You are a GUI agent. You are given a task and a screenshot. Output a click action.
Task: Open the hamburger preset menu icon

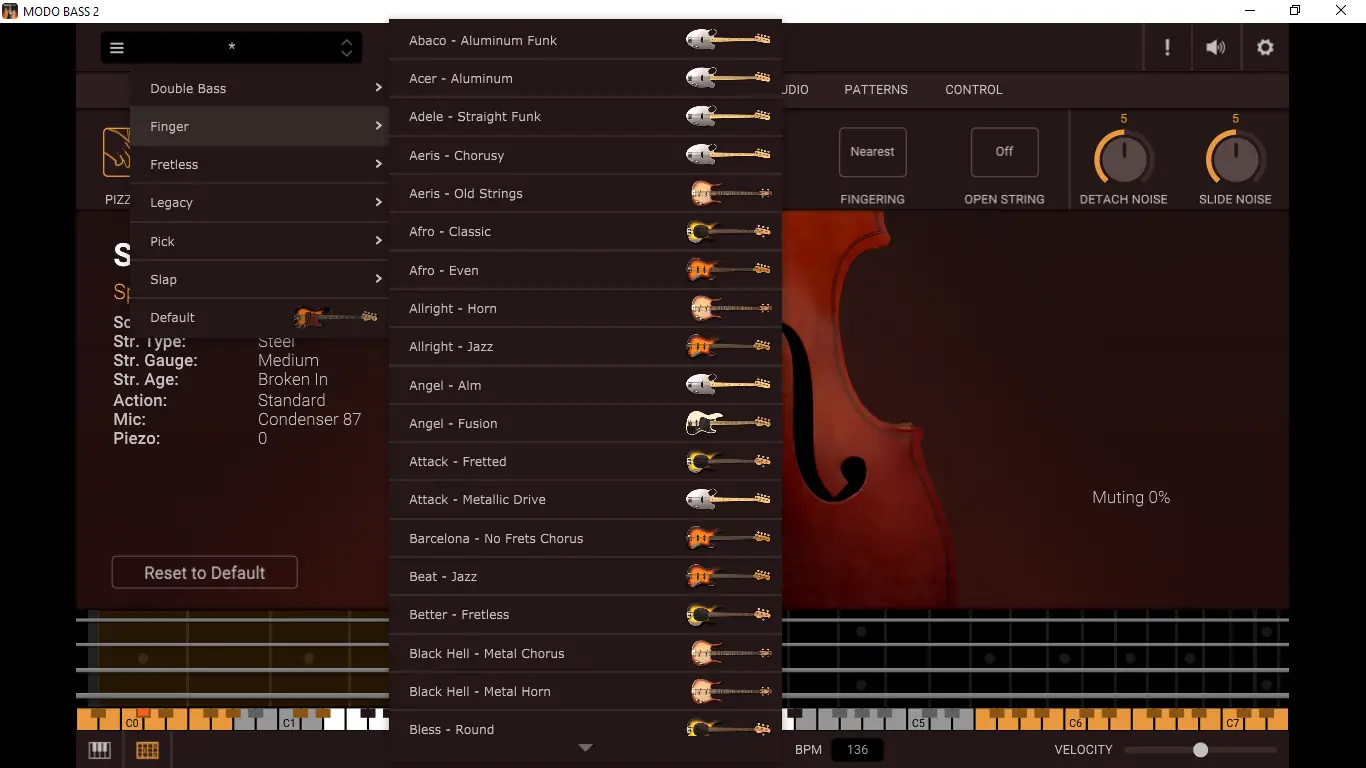(117, 48)
